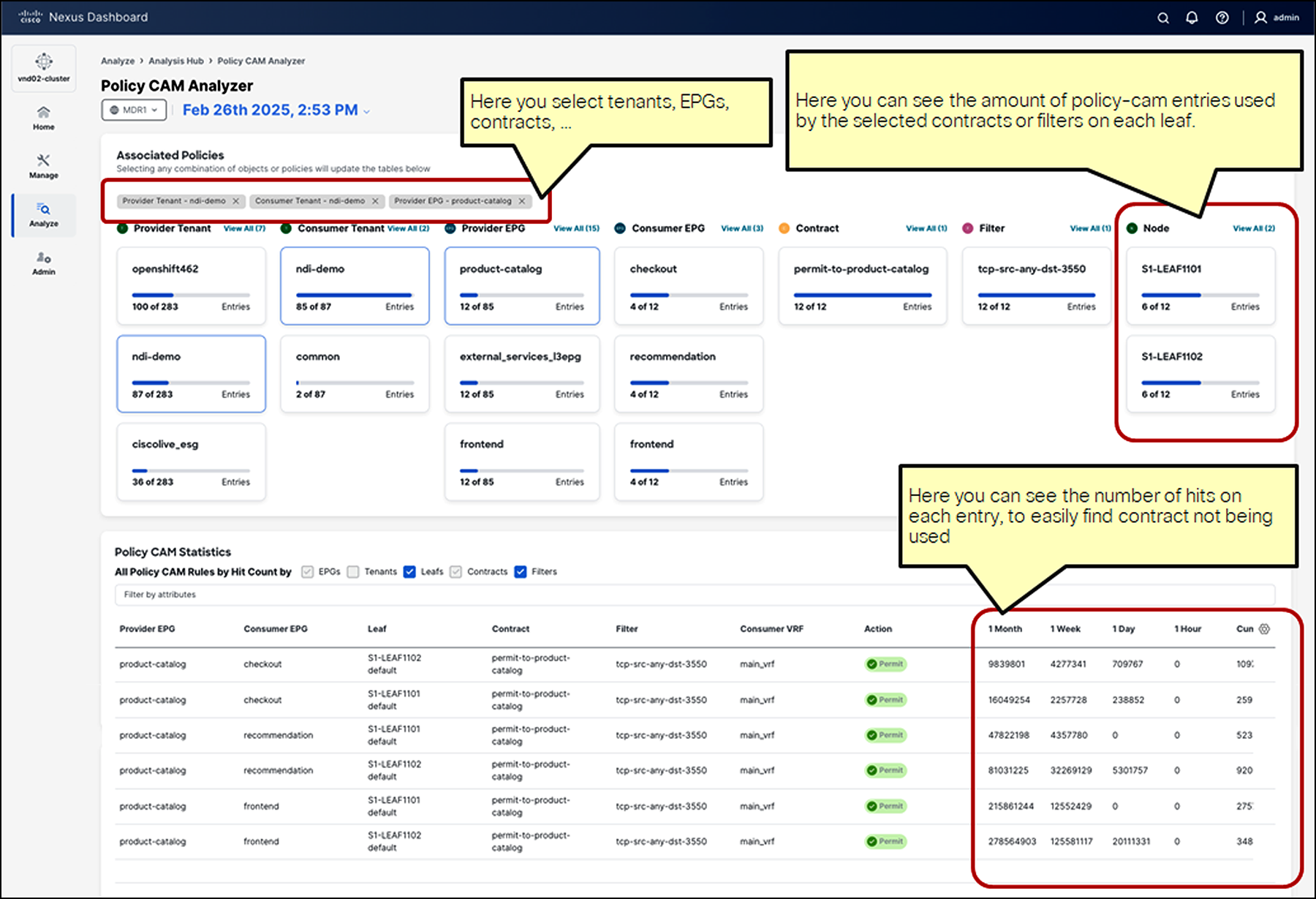Image resolution: width=1316 pixels, height=899 pixels.
Task: View all 2 Consumer Tenants
Action: 408,228
